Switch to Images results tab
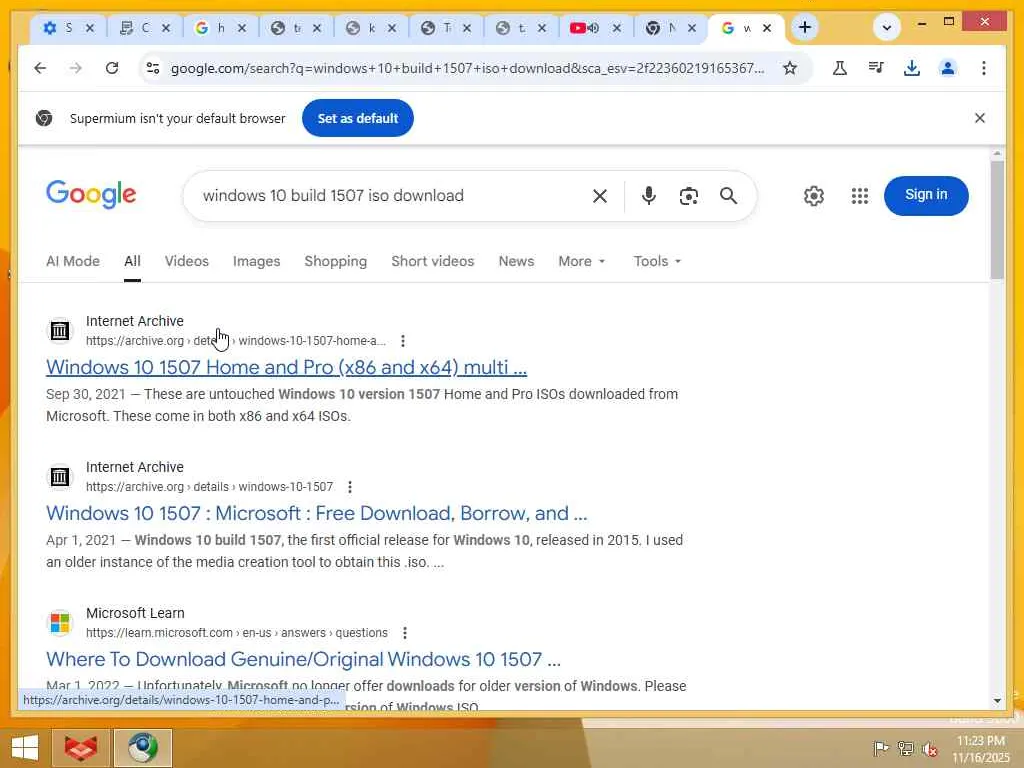The height and width of the screenshot is (768, 1024). [x=257, y=261]
